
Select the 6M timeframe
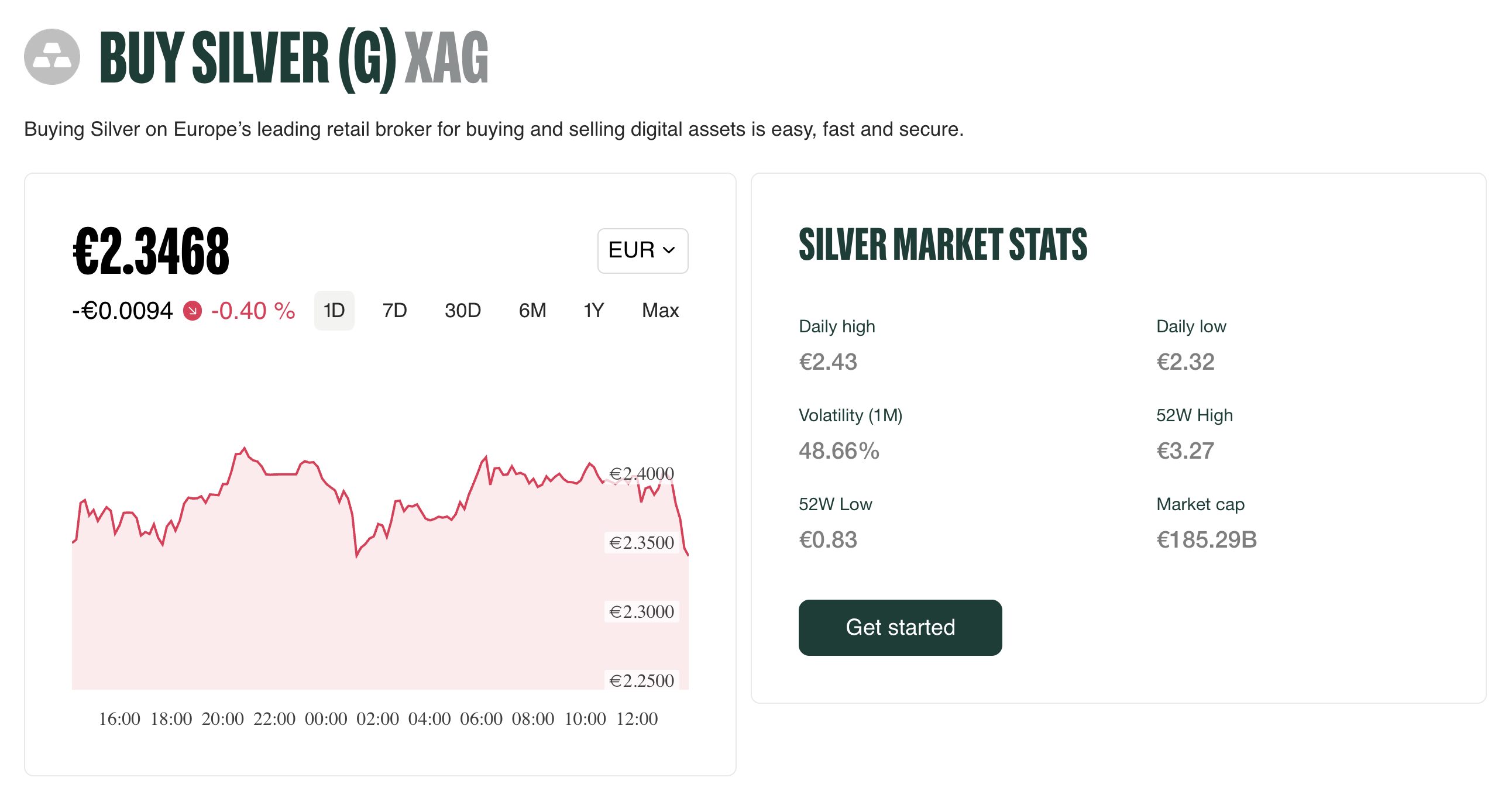click(x=531, y=310)
